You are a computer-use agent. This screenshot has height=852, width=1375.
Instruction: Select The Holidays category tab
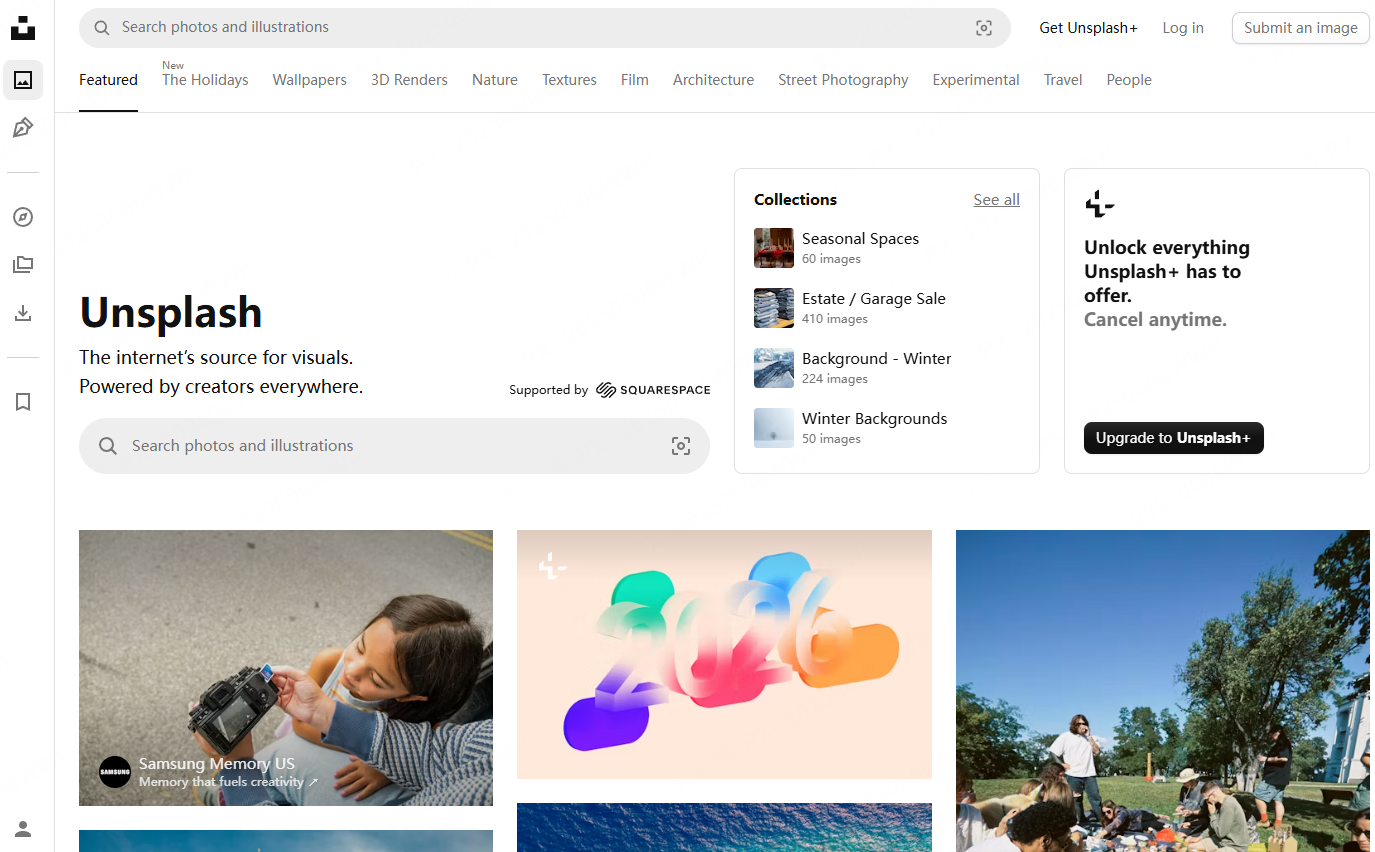click(x=205, y=80)
